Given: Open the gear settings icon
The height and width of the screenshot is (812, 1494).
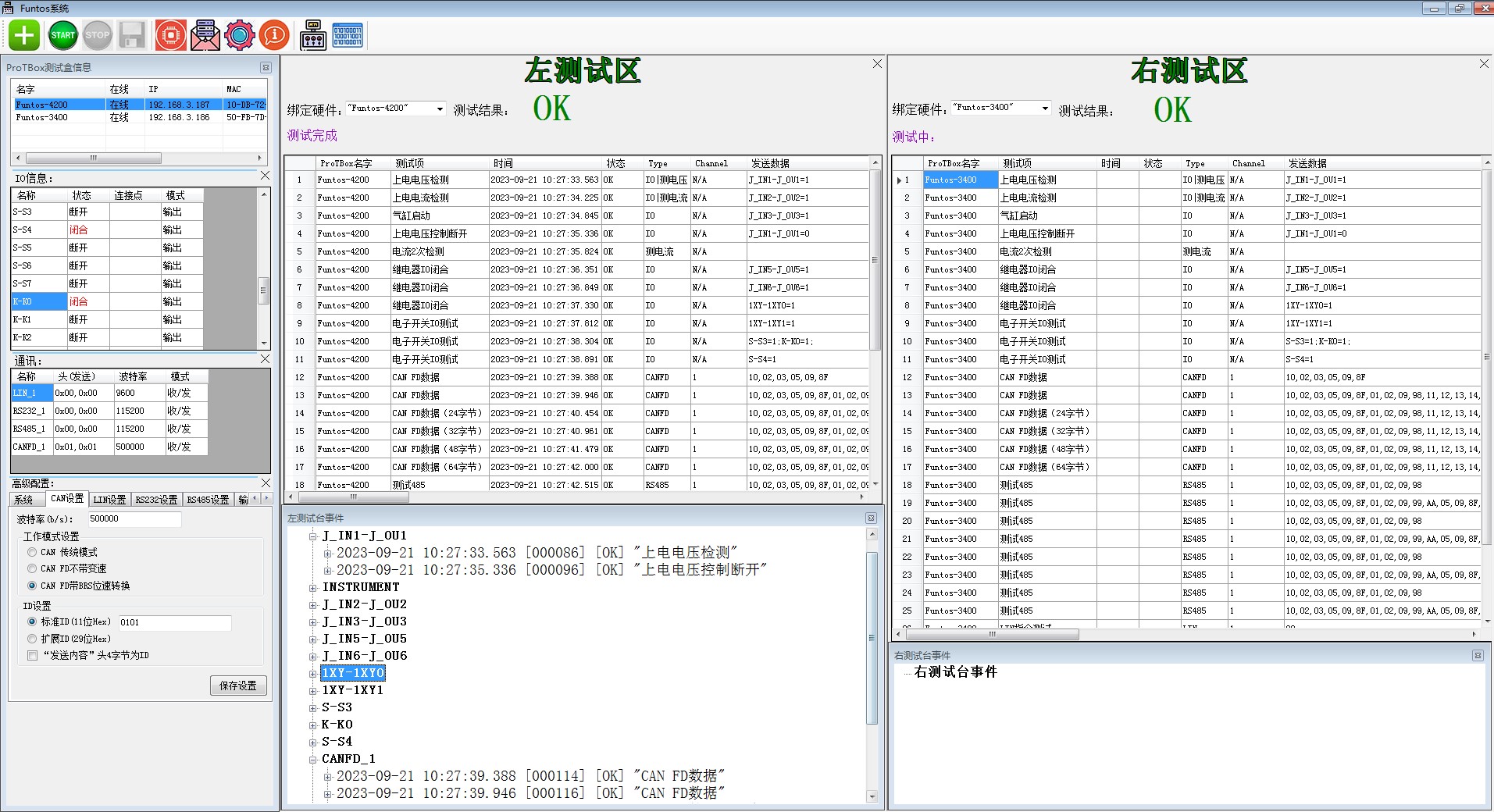Looking at the screenshot, I should (240, 35).
